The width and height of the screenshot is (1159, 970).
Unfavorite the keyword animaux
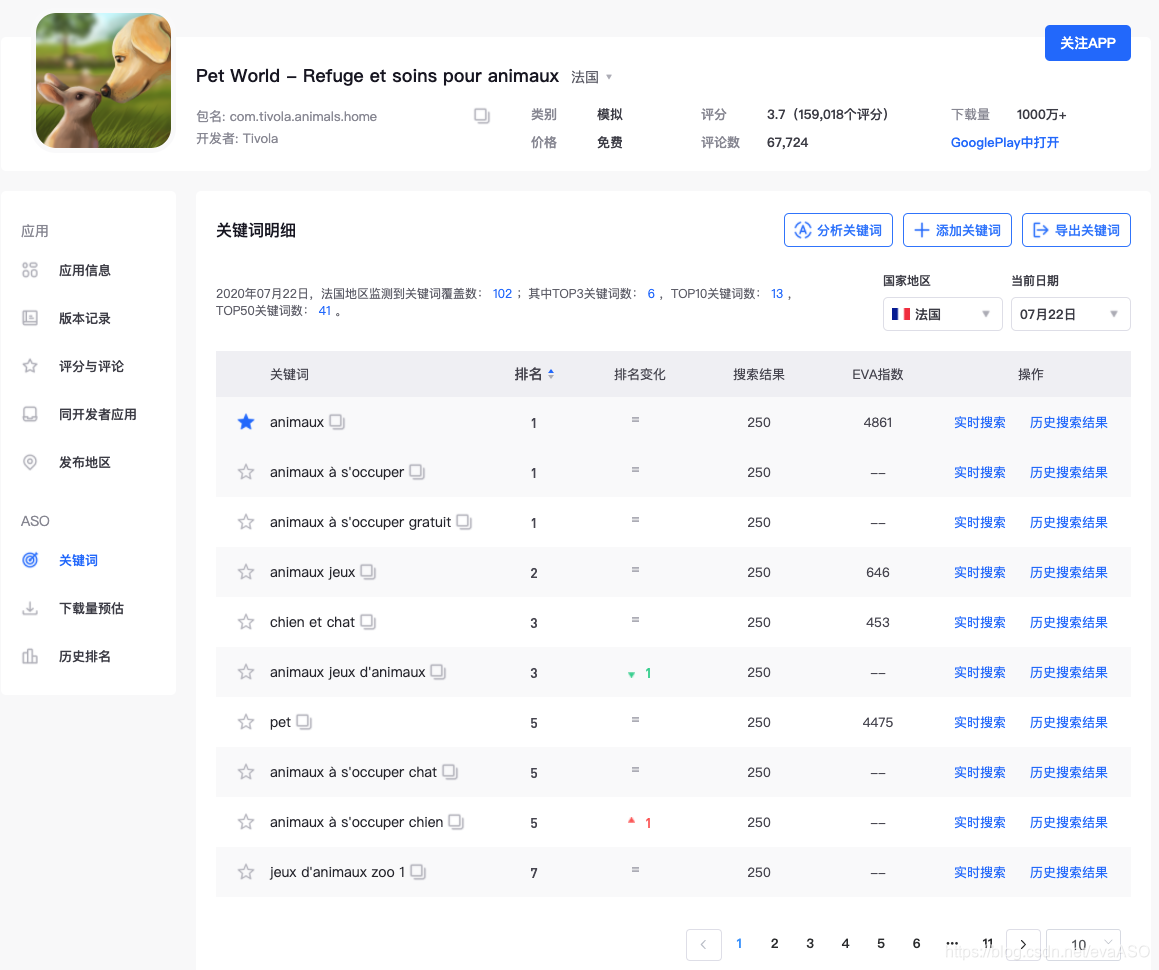tap(246, 421)
